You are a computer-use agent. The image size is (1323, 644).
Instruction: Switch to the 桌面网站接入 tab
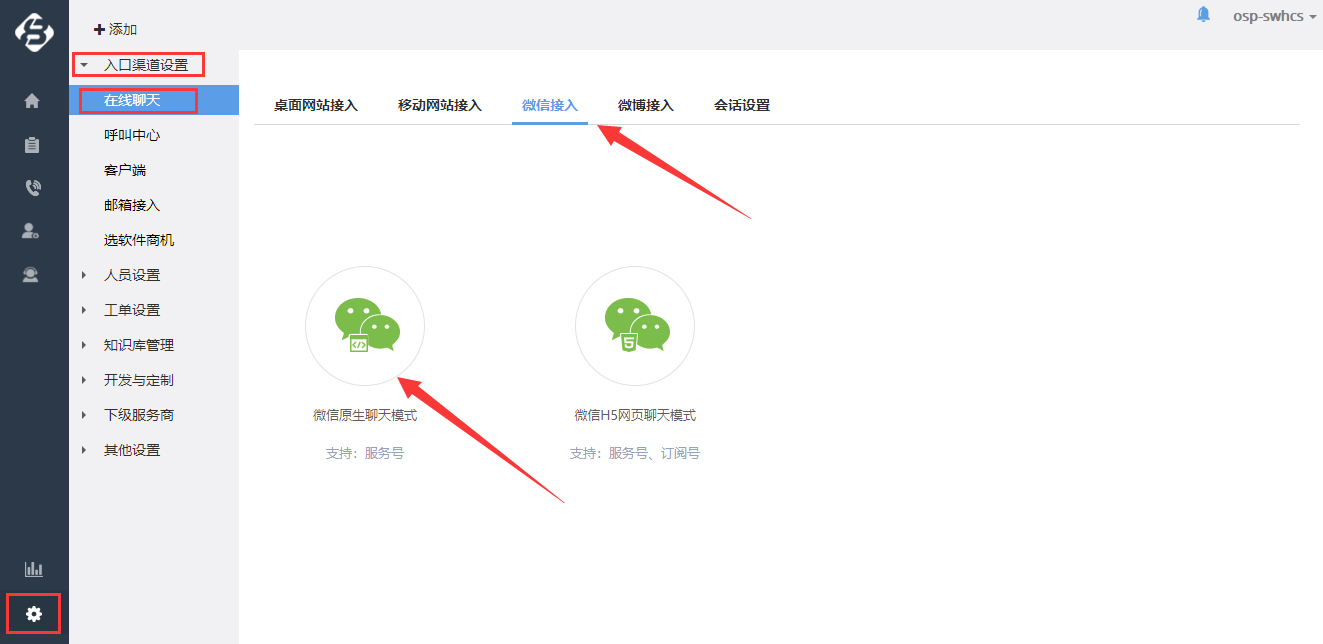315,105
